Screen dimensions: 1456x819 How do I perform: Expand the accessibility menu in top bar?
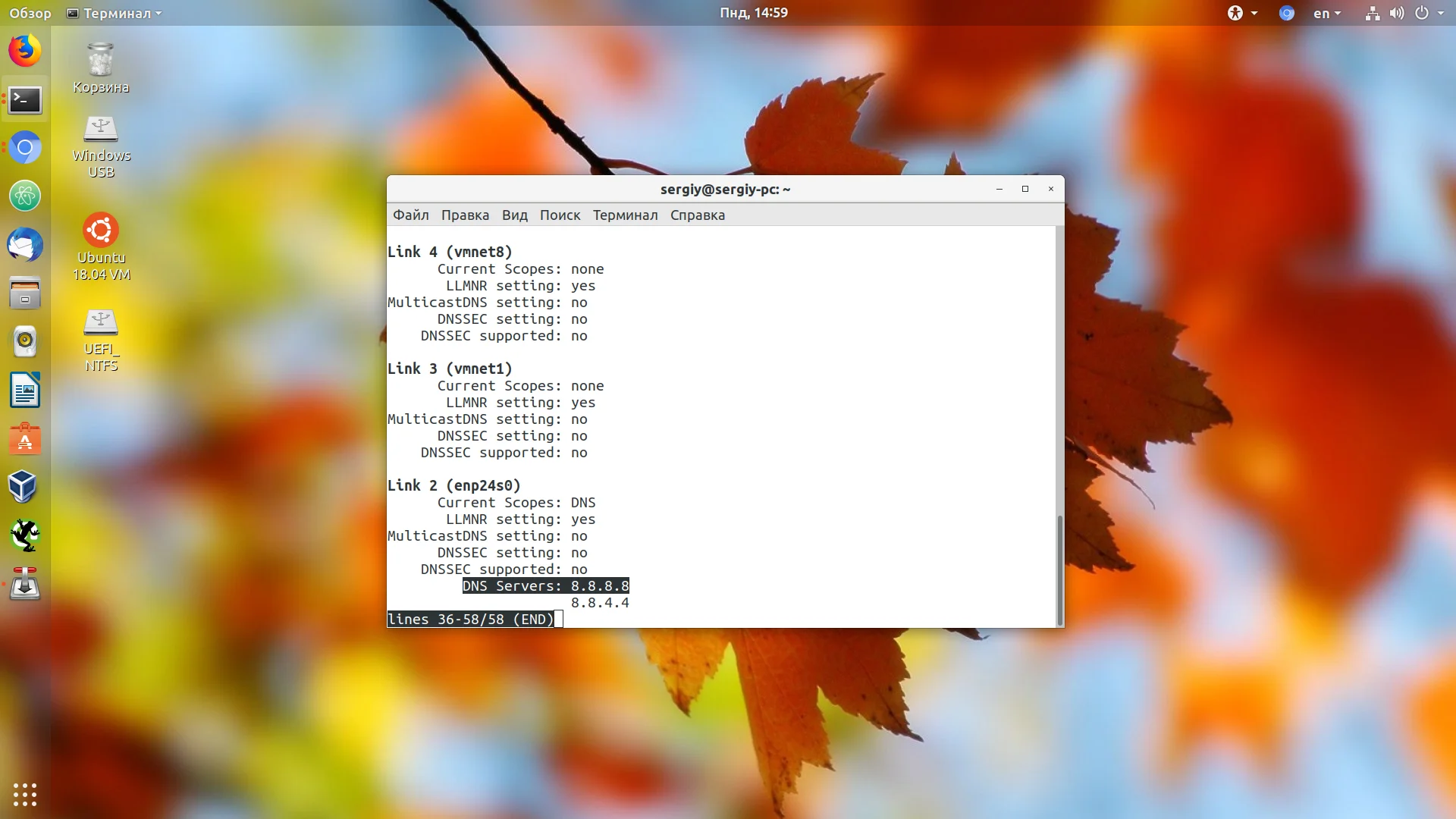pos(1241,13)
